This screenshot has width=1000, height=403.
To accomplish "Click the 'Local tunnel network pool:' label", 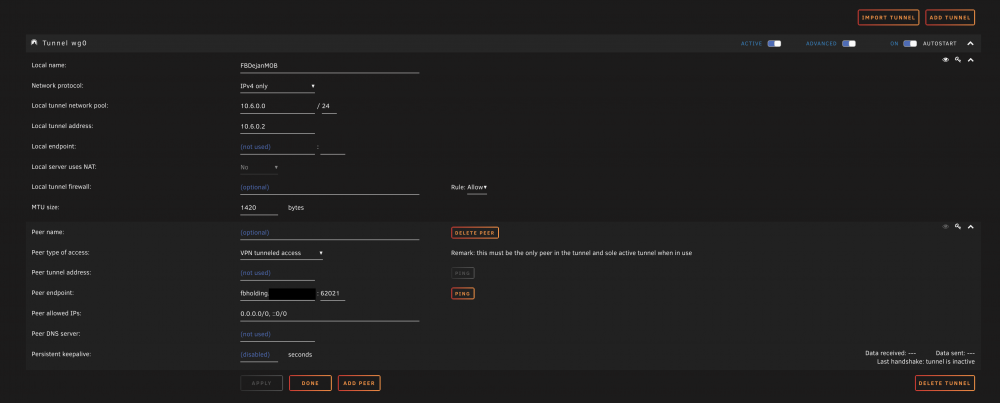I will (x=70, y=106).
